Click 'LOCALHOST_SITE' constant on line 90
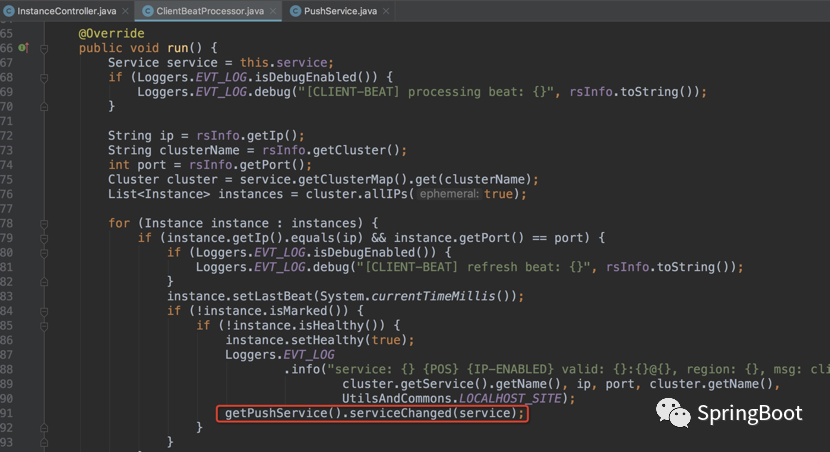The image size is (830, 452). 510,399
